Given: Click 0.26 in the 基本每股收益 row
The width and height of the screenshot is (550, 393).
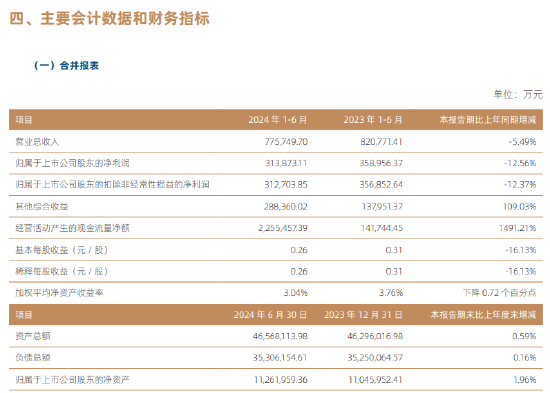Looking at the screenshot, I should pyautogui.click(x=299, y=250).
